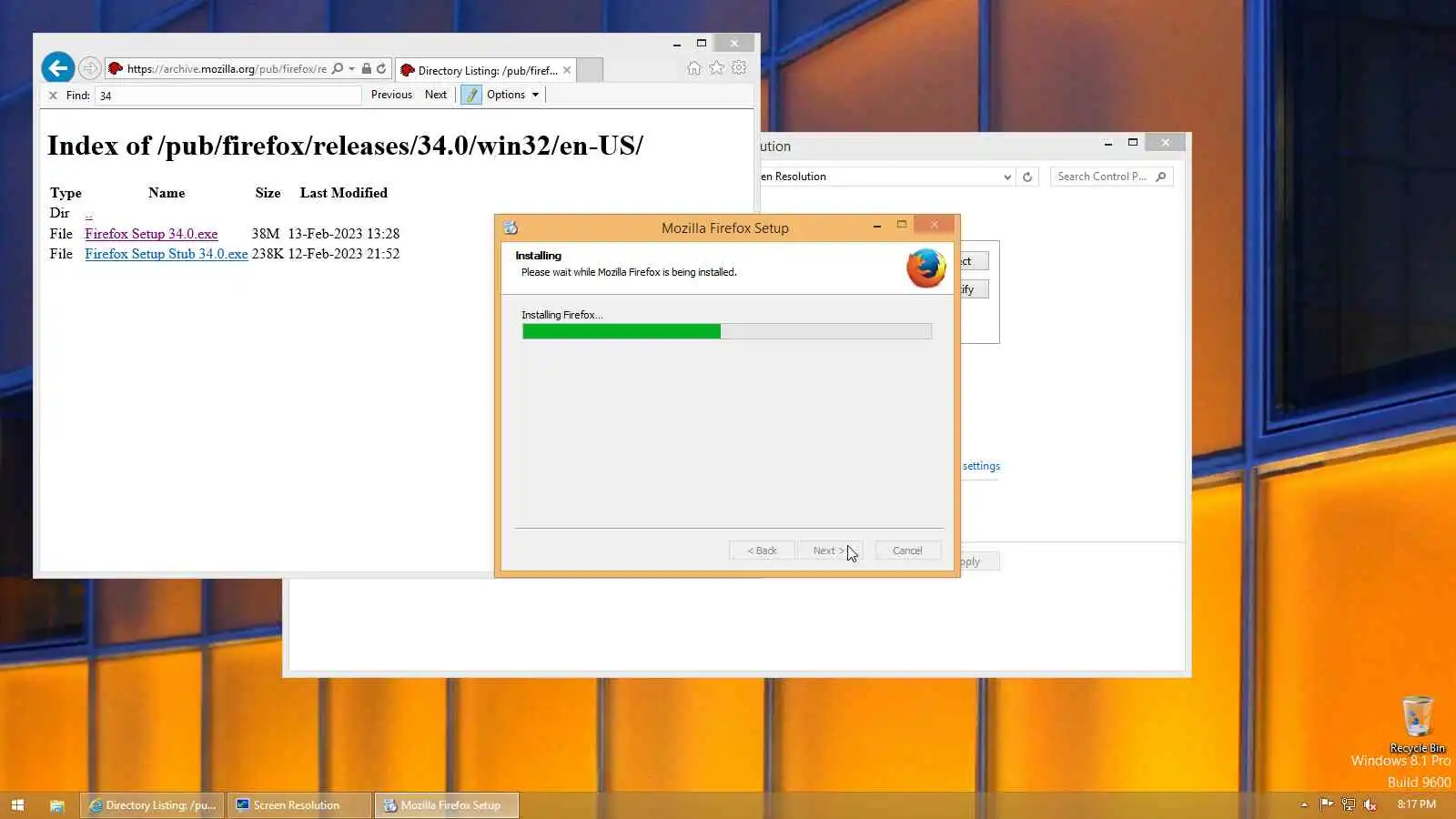Click the Search Control Panel magnifier icon
This screenshot has height=819, width=1456.
(x=1160, y=177)
